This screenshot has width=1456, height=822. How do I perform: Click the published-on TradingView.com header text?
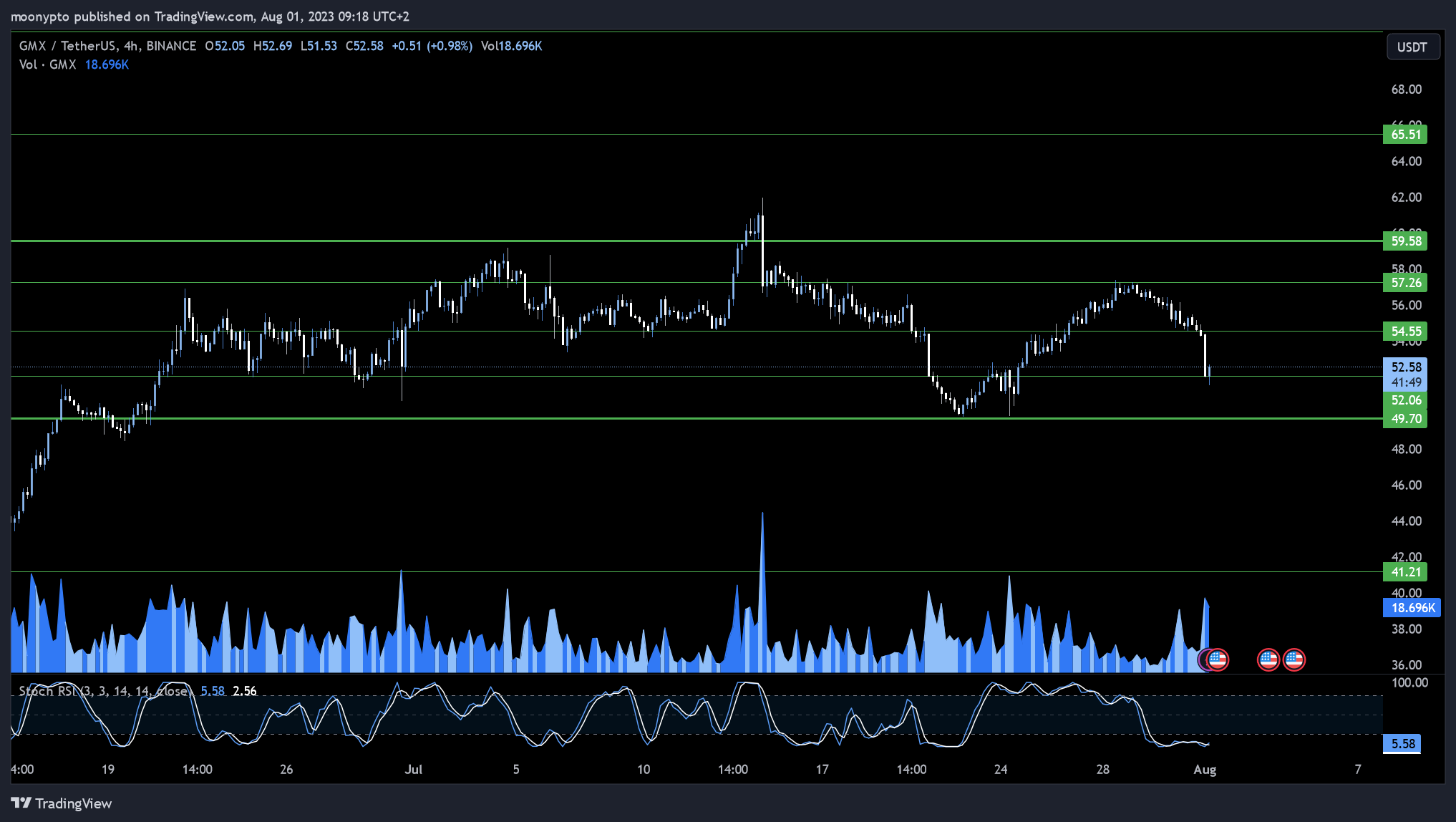point(208,16)
